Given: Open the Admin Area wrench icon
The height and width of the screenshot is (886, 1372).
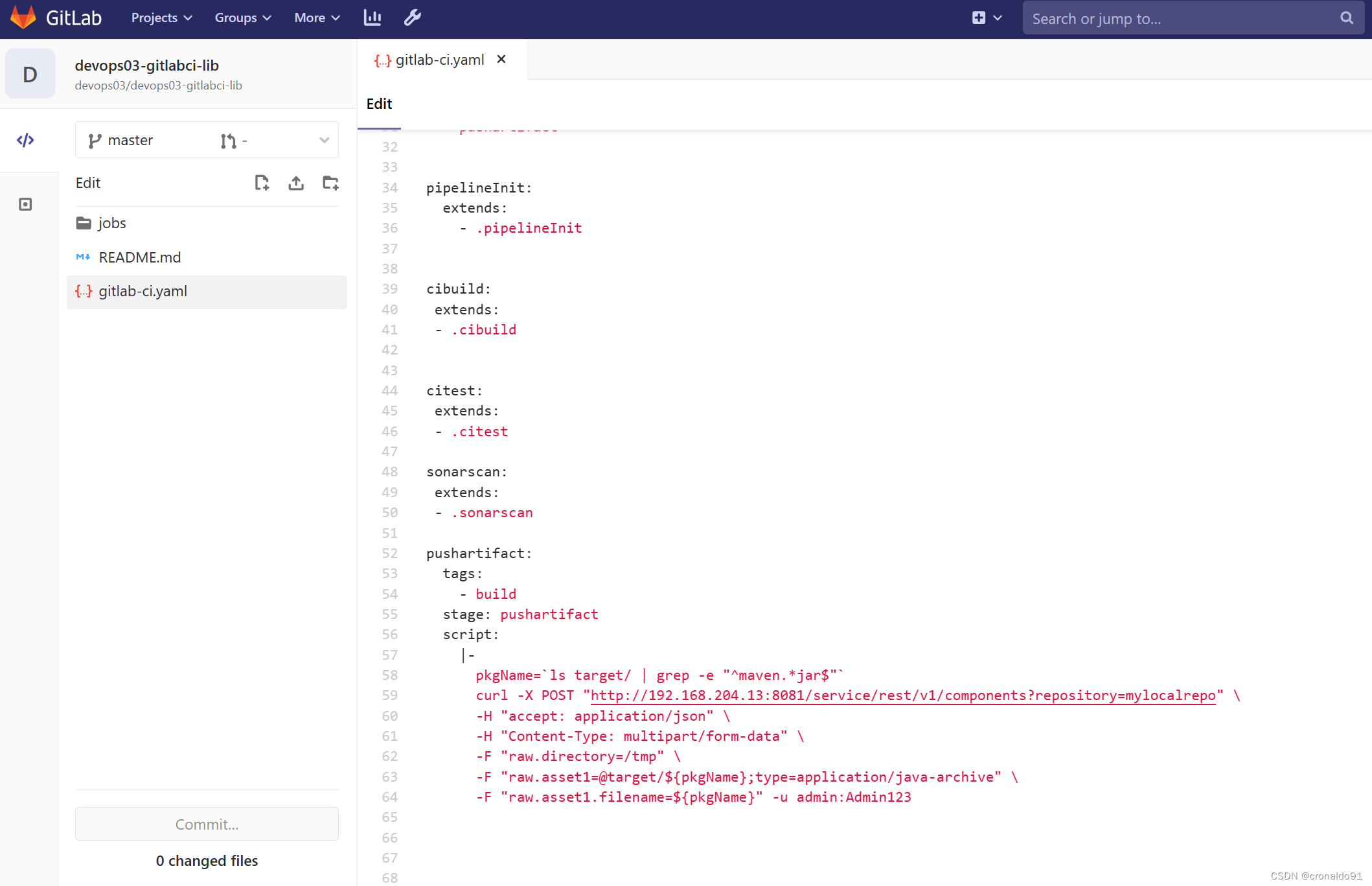Looking at the screenshot, I should click(x=412, y=17).
